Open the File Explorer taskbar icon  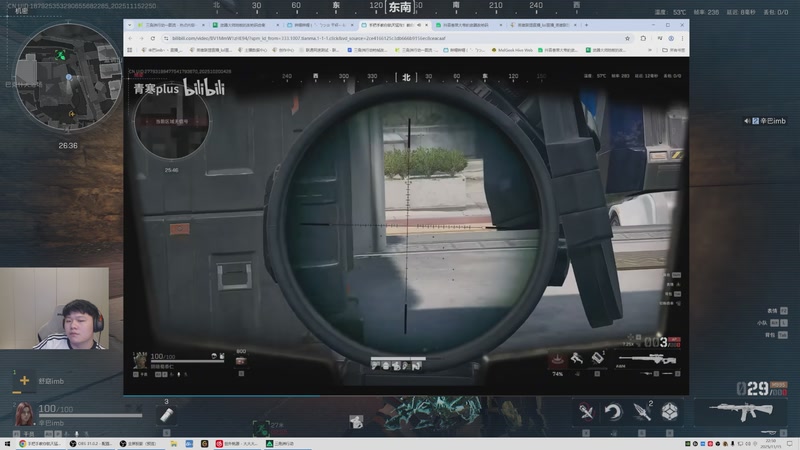coord(174,444)
